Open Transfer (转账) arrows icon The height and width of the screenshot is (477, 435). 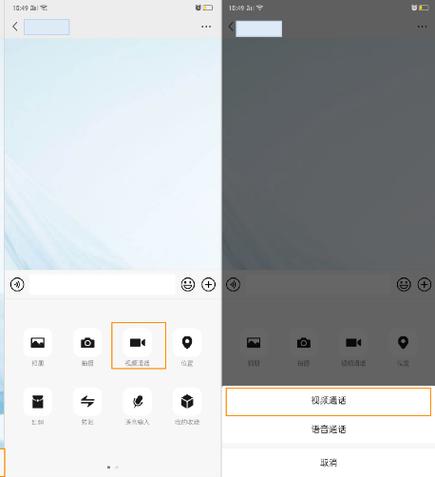88,401
